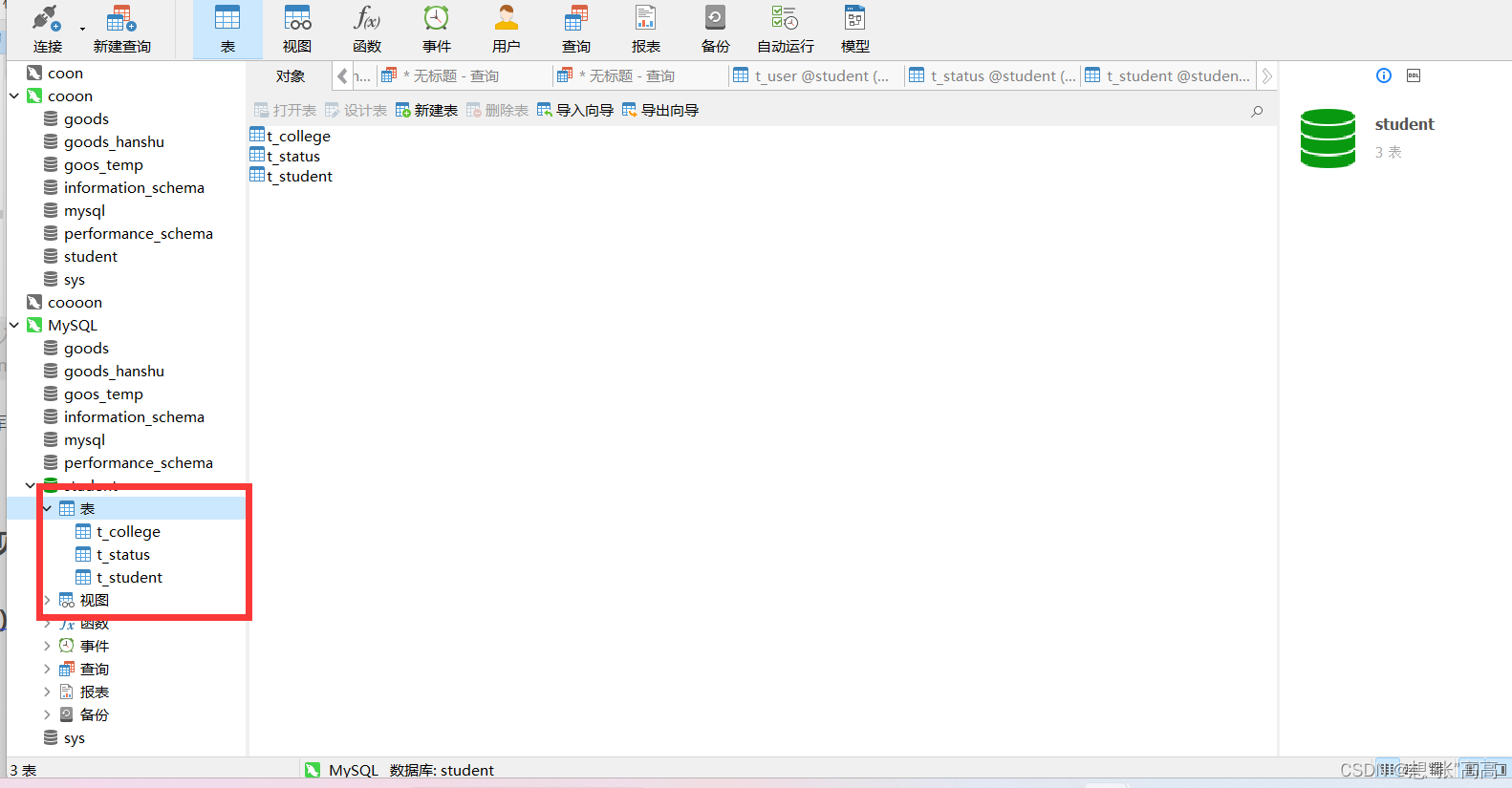Screen dimensions: 1512x788
Task: Expand the 视图 views tree node
Action: pyautogui.click(x=47, y=600)
